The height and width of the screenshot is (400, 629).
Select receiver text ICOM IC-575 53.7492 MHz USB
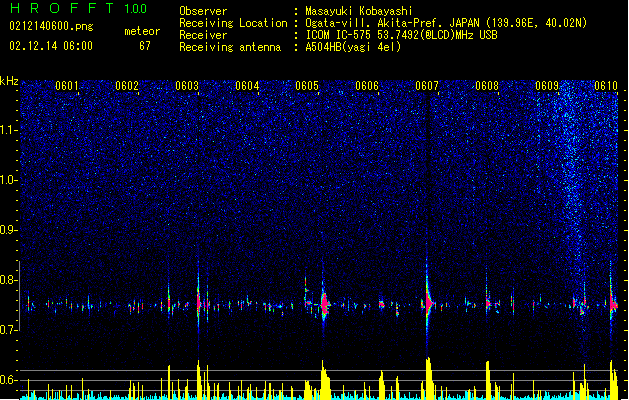click(x=401, y=35)
